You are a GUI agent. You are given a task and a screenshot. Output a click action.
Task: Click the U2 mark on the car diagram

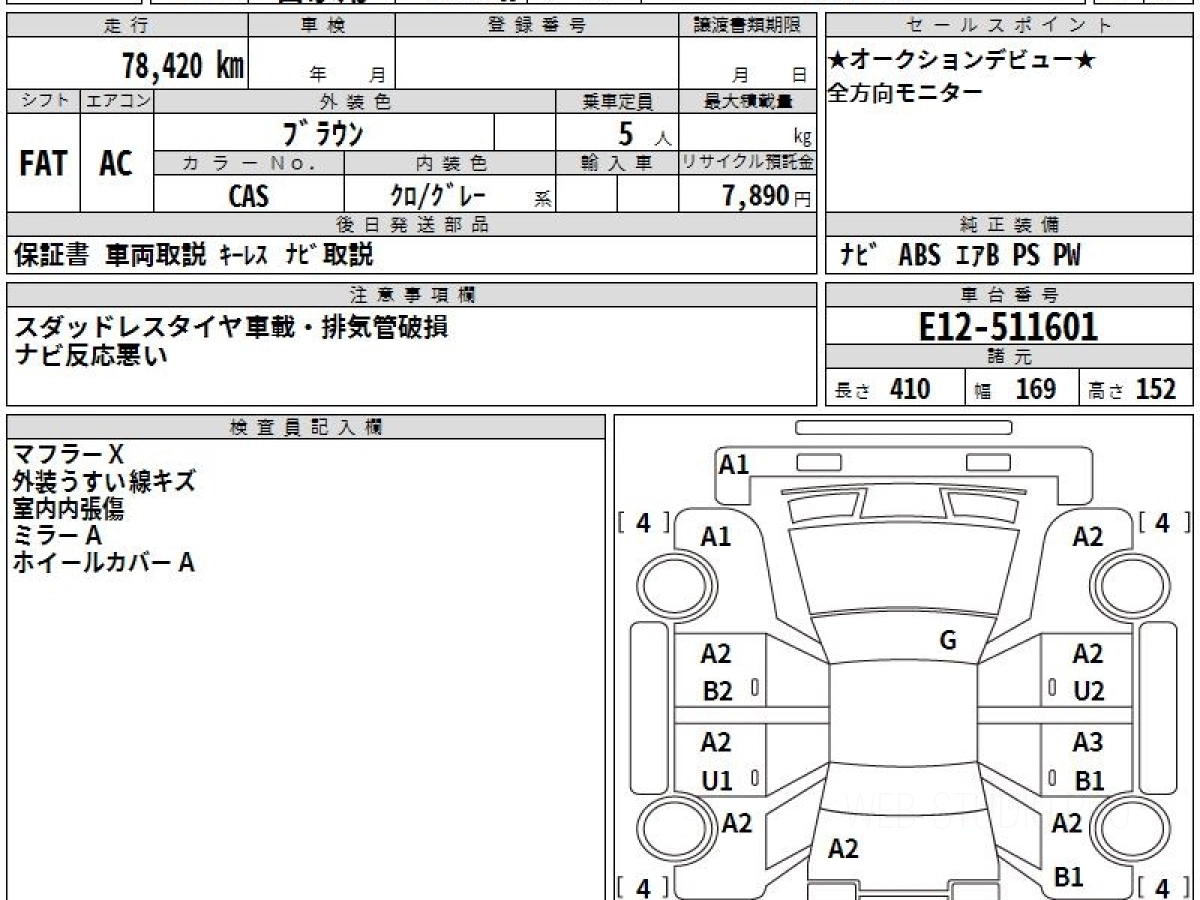tap(1089, 692)
